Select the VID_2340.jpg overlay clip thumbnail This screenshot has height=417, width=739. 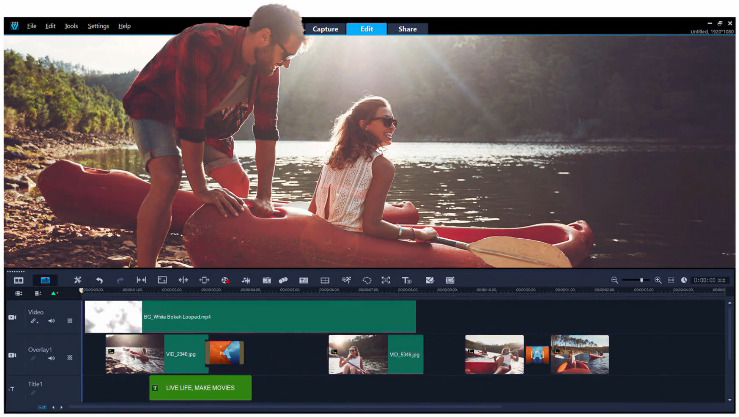coord(134,353)
